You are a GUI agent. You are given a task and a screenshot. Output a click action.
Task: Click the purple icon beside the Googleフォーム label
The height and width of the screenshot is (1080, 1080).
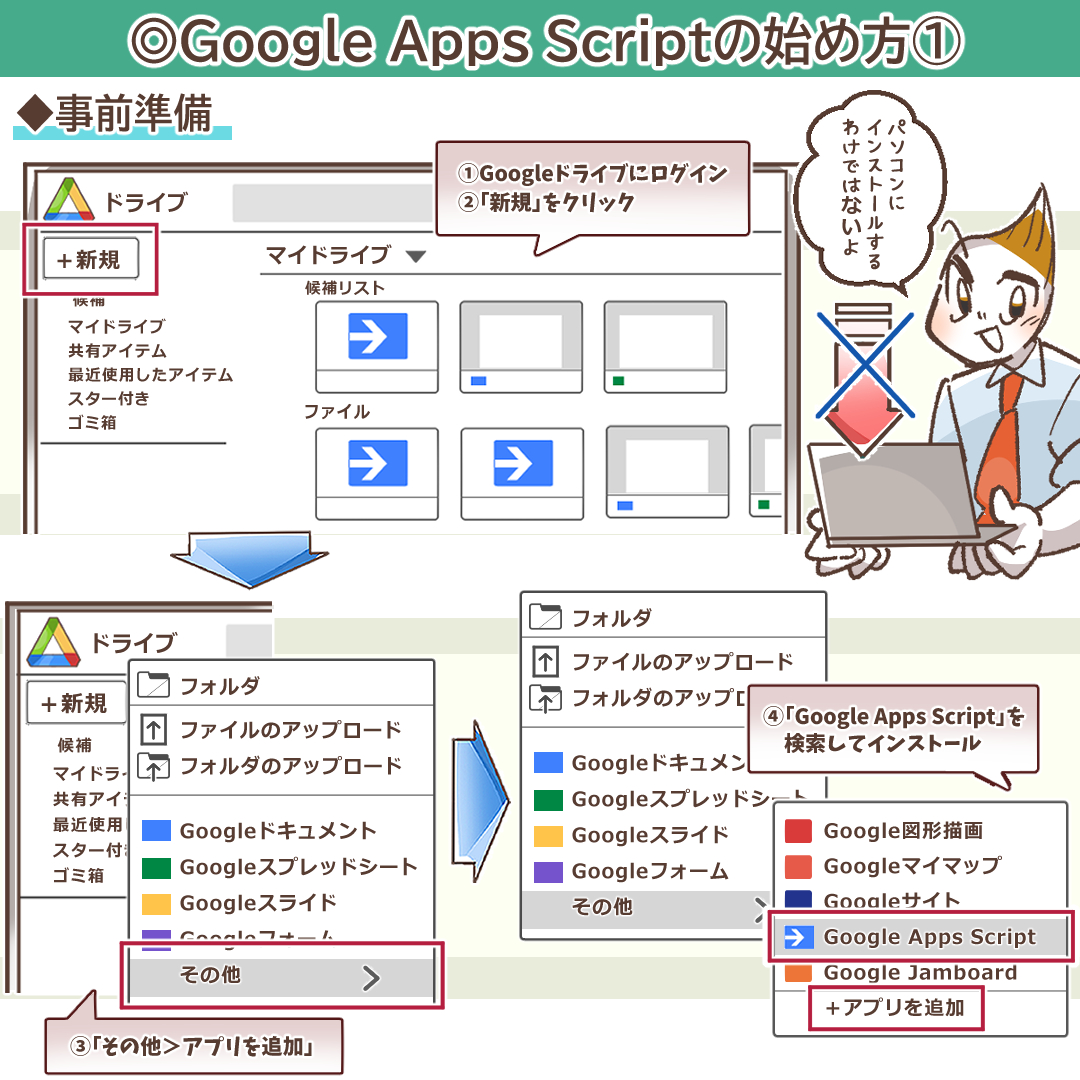tap(548, 871)
